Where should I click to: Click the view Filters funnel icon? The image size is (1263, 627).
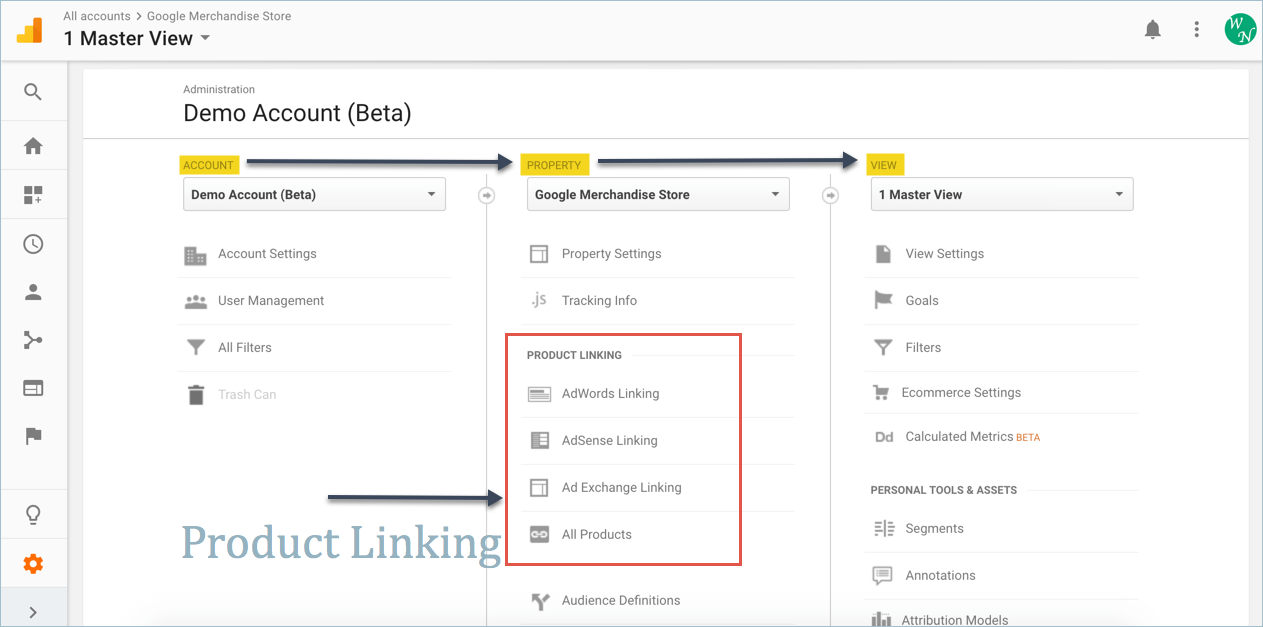[x=883, y=348]
